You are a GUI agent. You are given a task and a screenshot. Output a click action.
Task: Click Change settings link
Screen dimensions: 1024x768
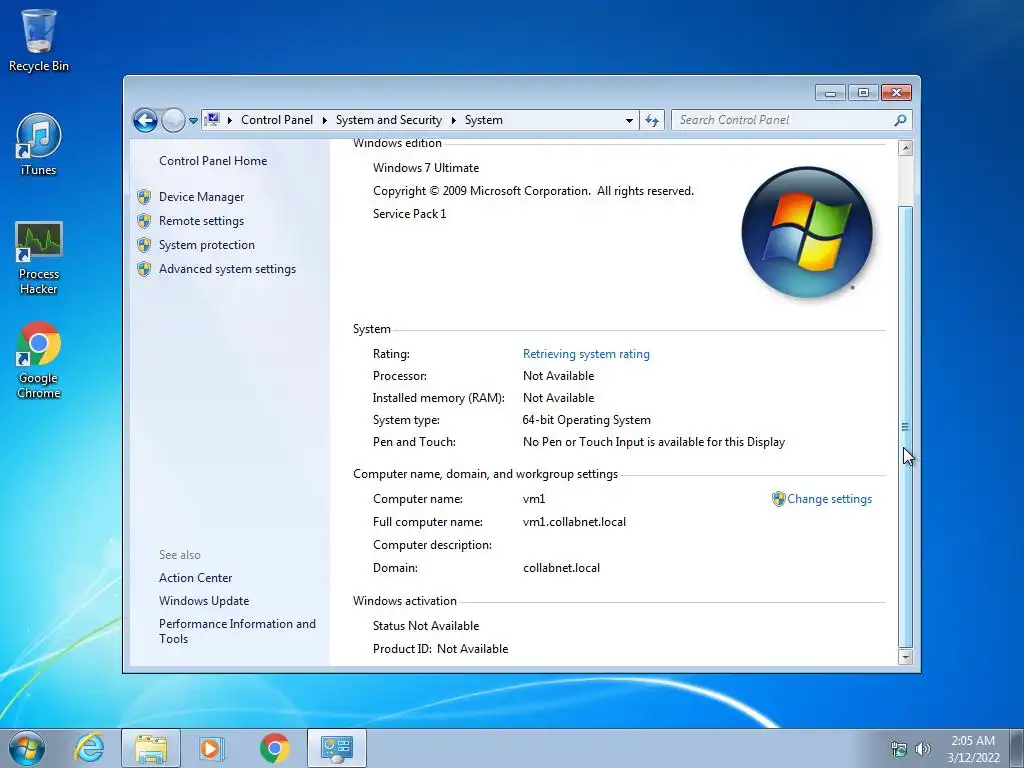point(829,499)
